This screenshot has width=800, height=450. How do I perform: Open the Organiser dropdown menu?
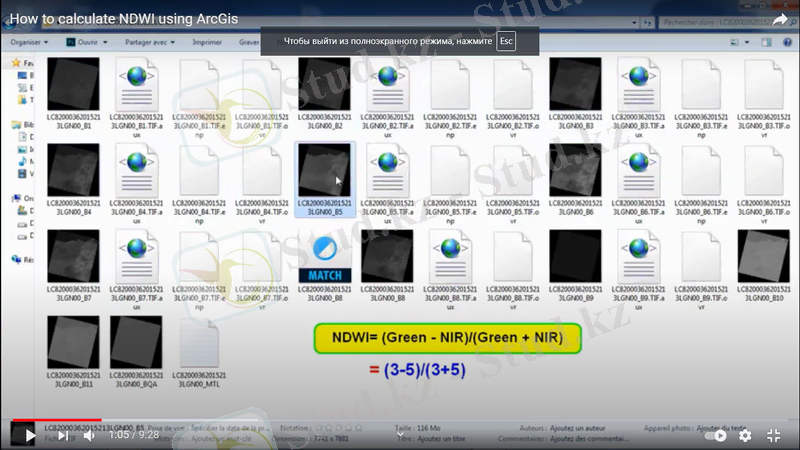tap(30, 43)
